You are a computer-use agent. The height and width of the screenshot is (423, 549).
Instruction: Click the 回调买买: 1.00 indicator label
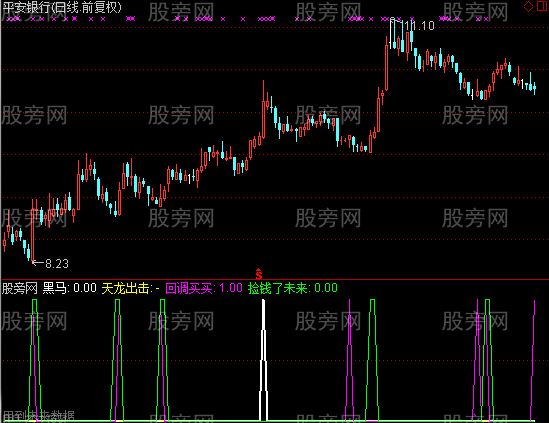tap(204, 288)
